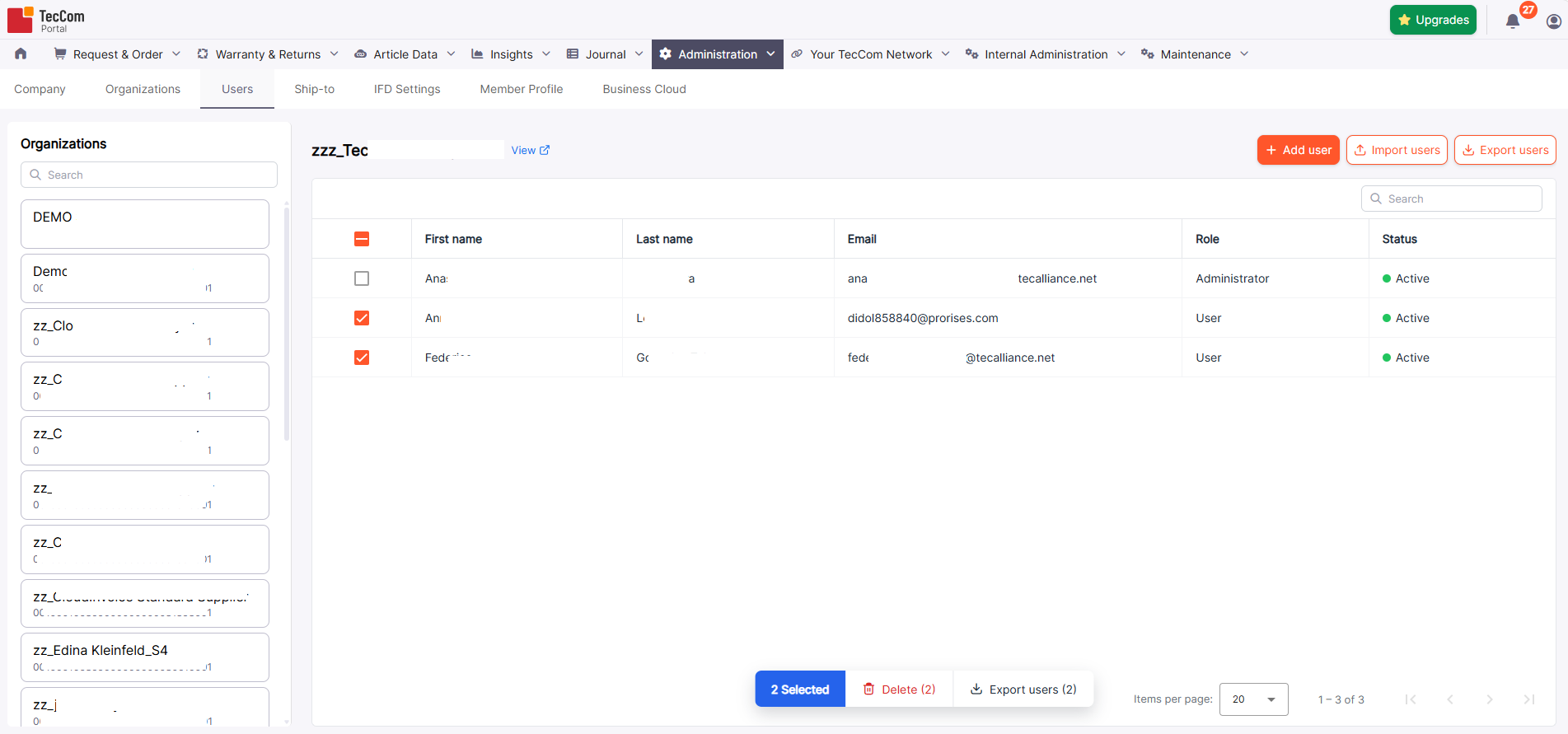
Task: Click the Warranty & Returns cycle icon
Action: coord(203,54)
